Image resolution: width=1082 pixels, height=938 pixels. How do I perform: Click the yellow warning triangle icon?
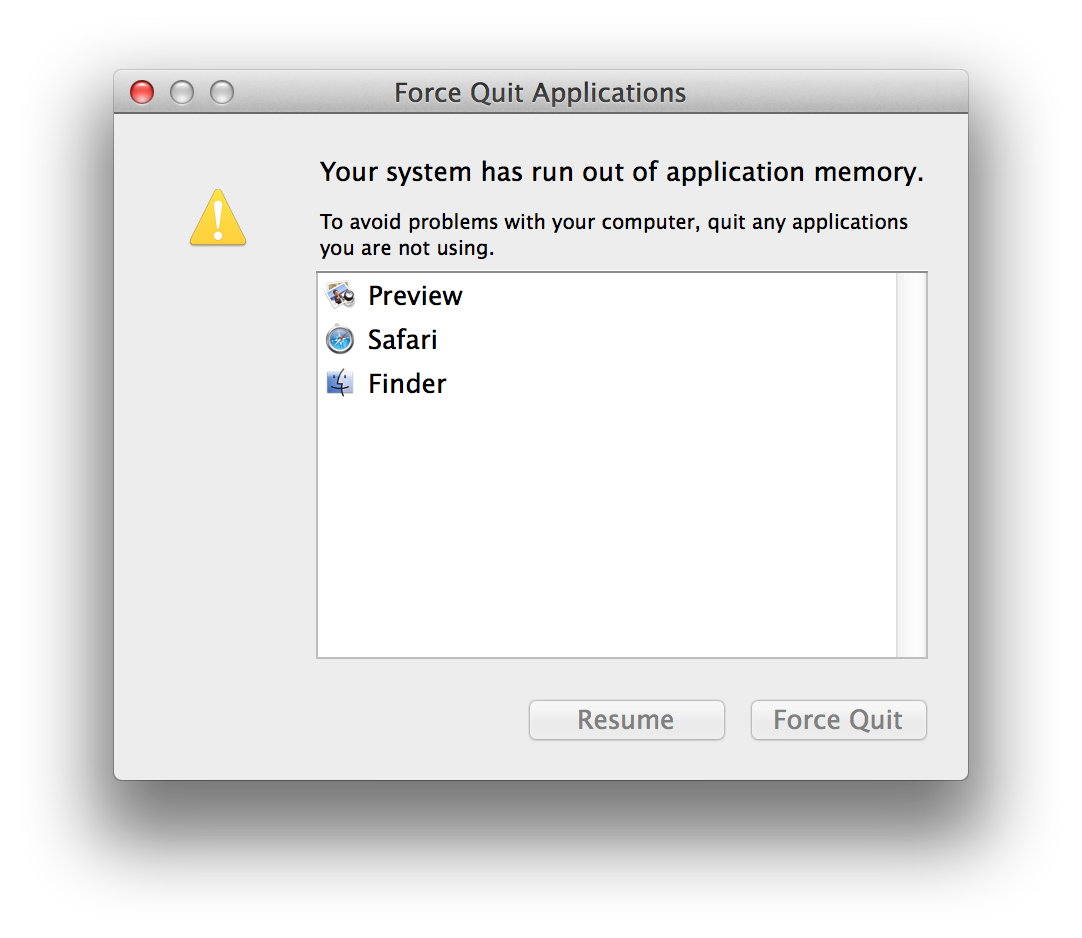tap(218, 217)
